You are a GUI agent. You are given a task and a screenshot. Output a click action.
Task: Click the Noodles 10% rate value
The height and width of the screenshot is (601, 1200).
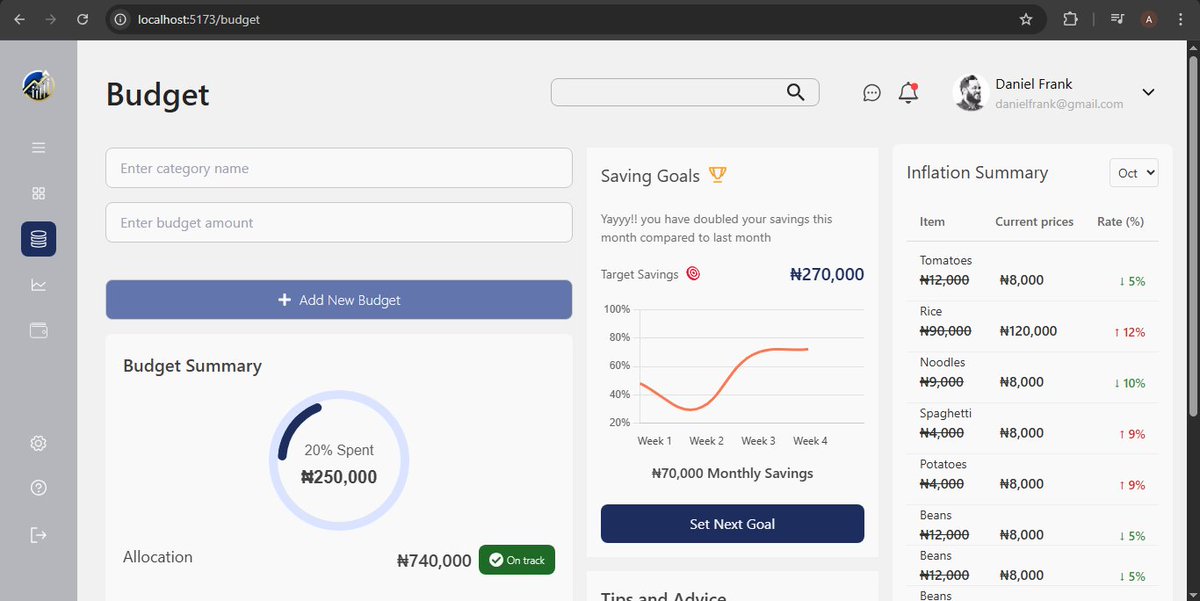[1132, 383]
